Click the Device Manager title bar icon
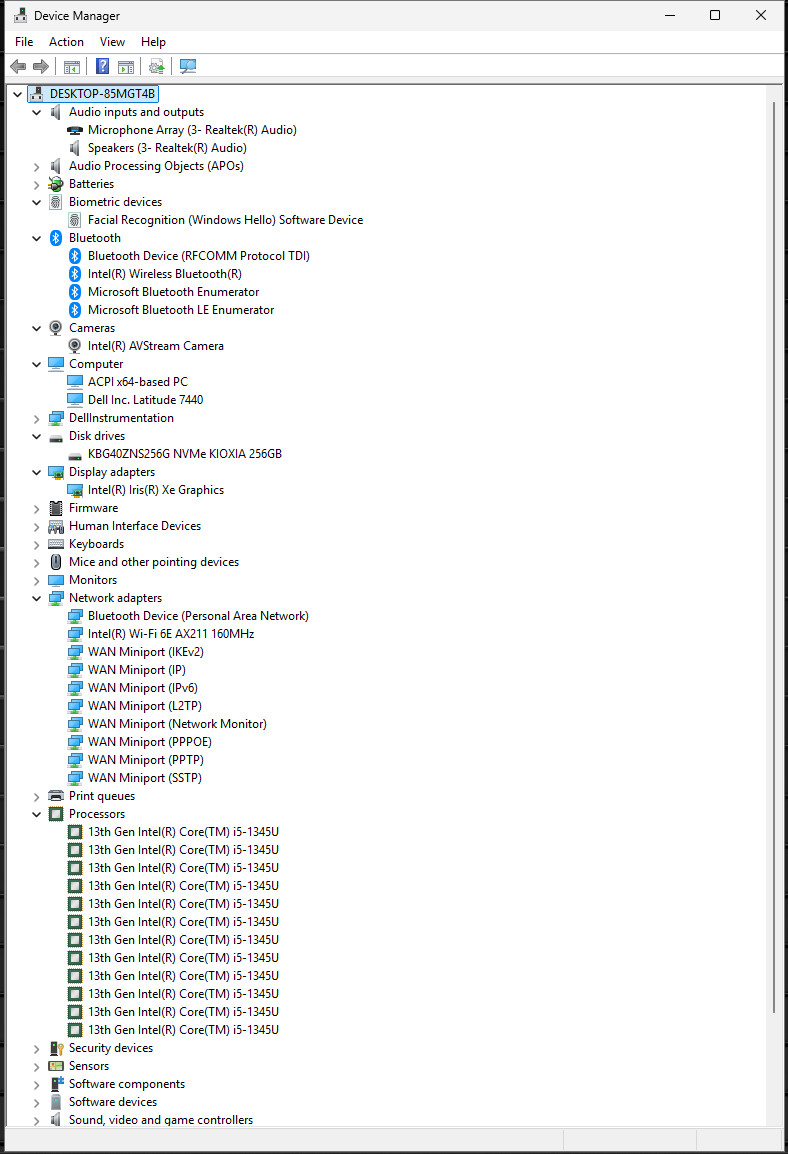 tap(20, 15)
